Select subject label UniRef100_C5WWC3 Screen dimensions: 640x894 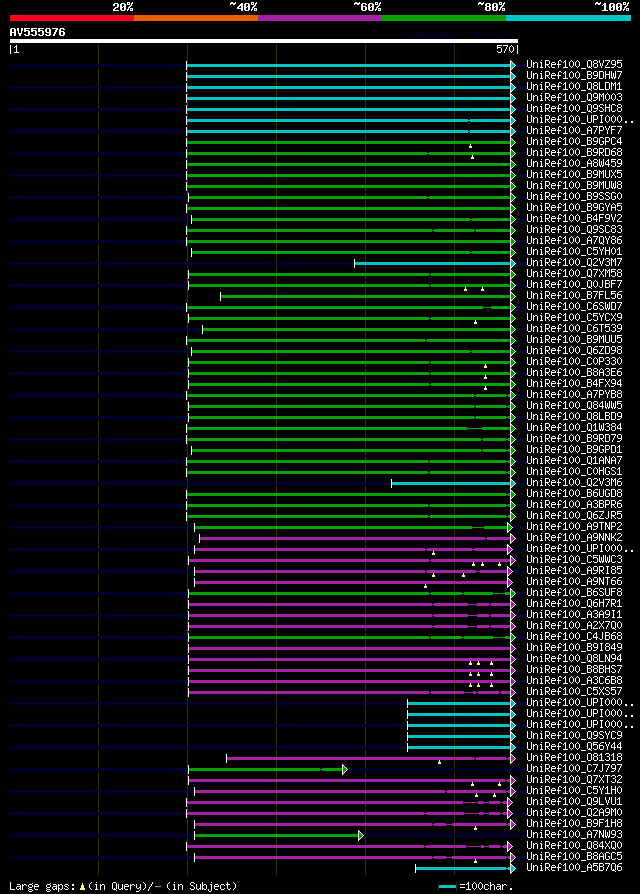pos(574,560)
